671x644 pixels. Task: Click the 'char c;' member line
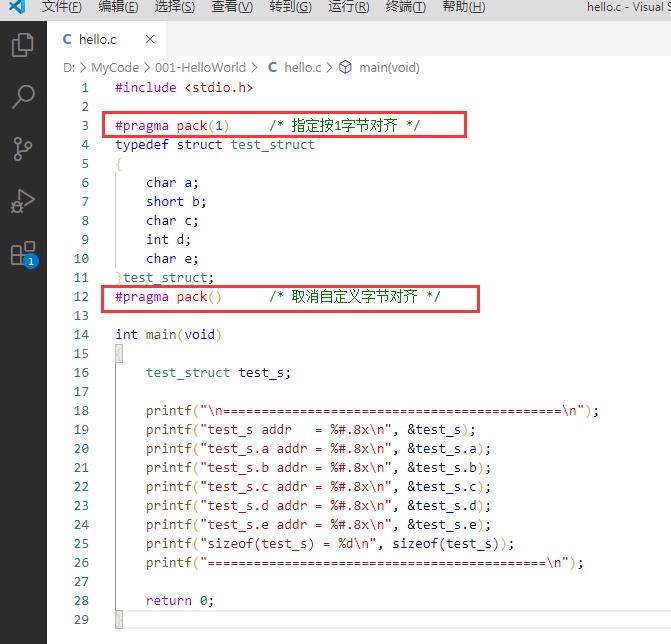point(172,221)
